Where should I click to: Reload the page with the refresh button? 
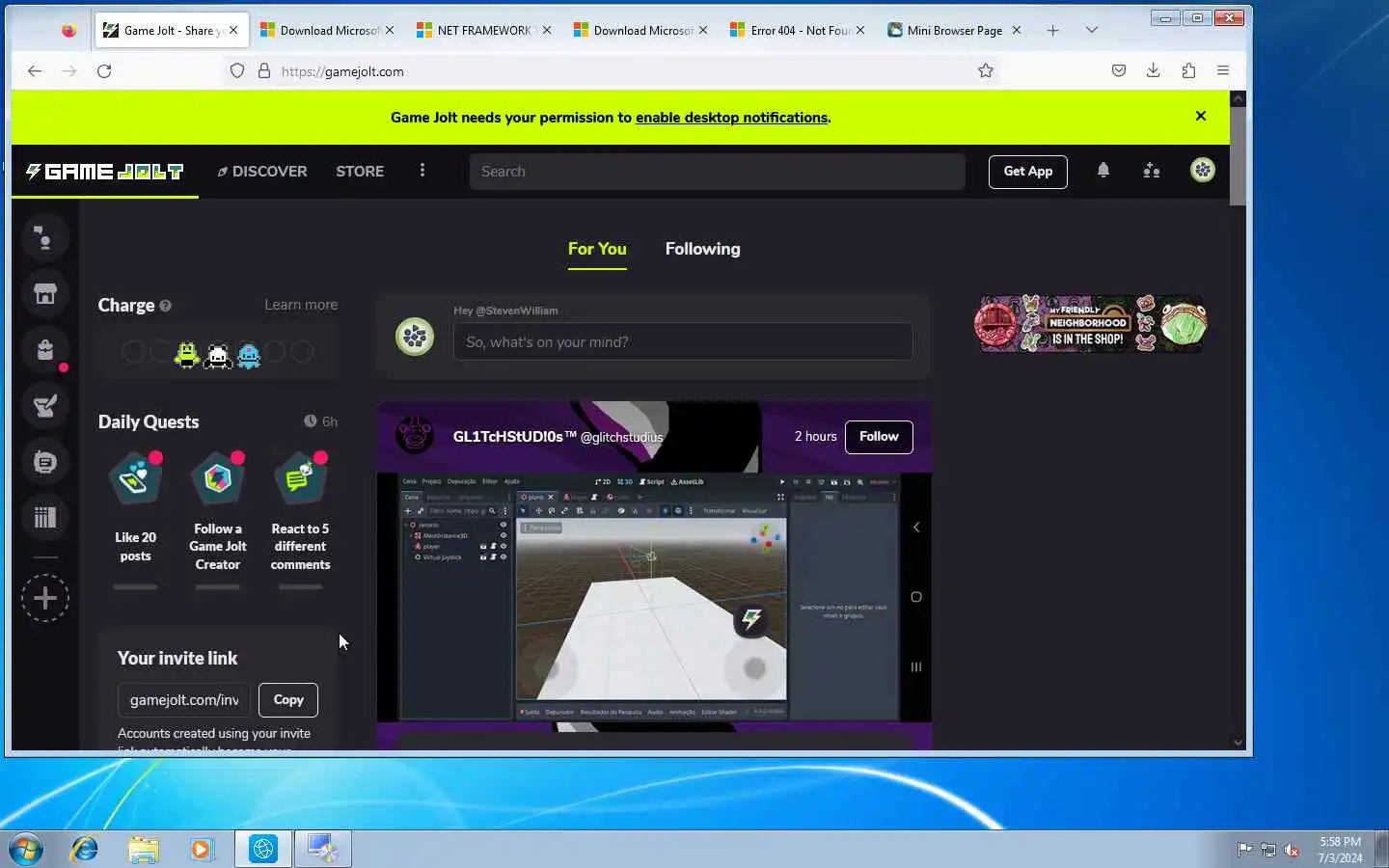point(104,70)
